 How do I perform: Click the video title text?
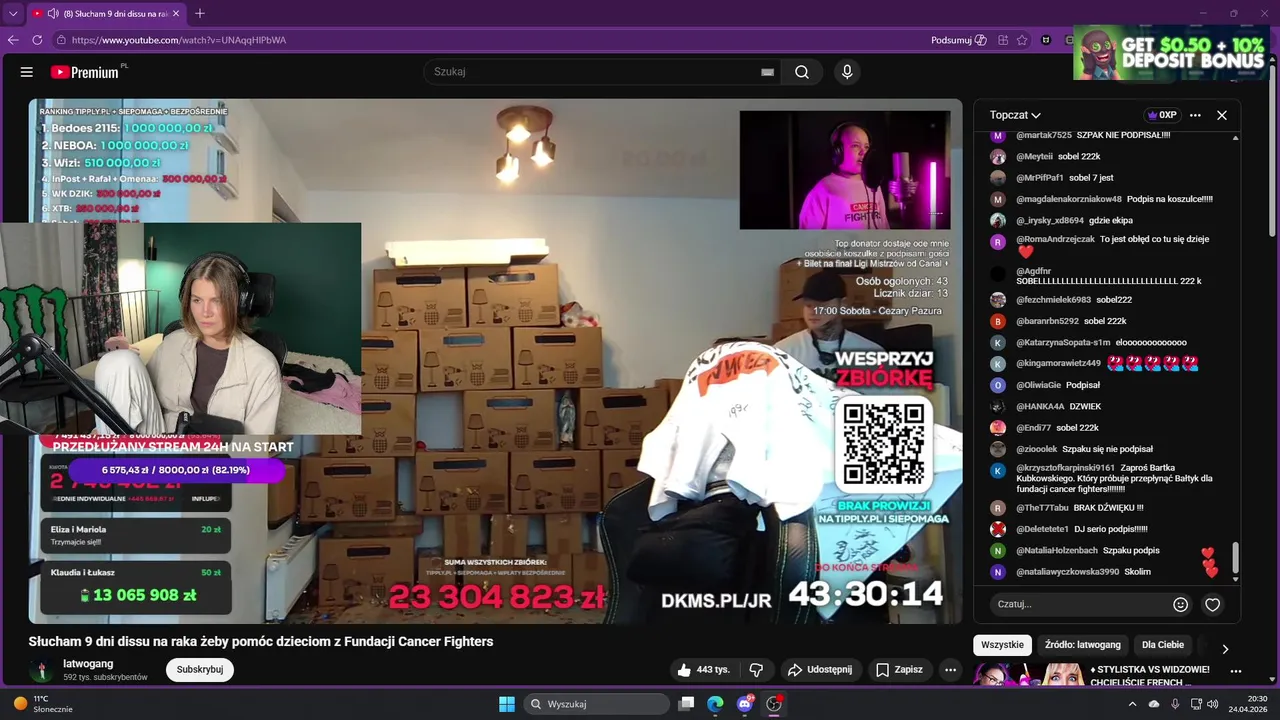(x=261, y=642)
